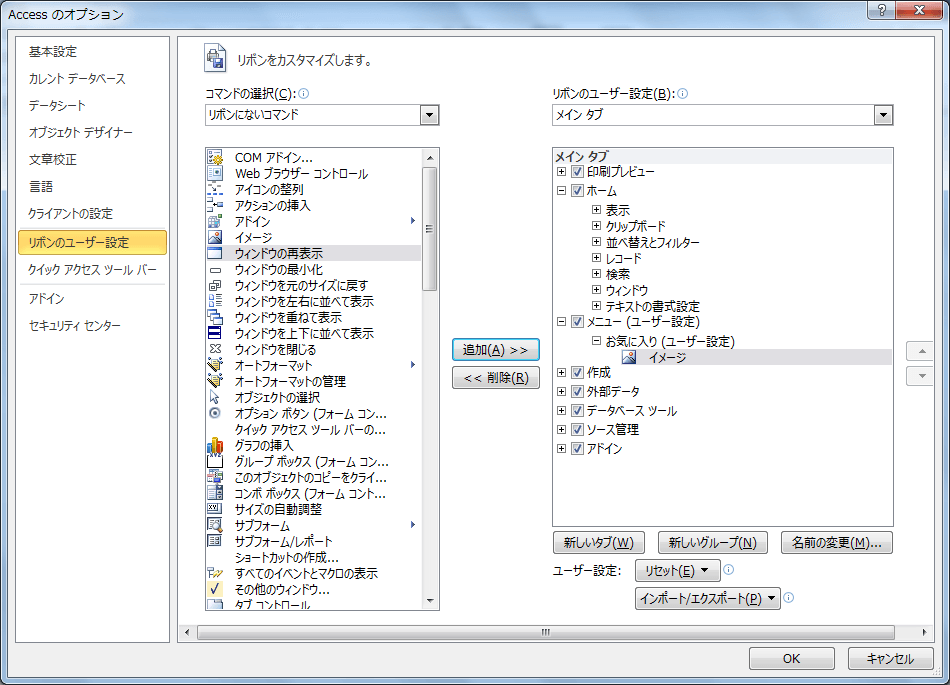950x685 pixels.
Task: Click the ウィンドウを左右に並べて表示 icon
Action: point(215,301)
